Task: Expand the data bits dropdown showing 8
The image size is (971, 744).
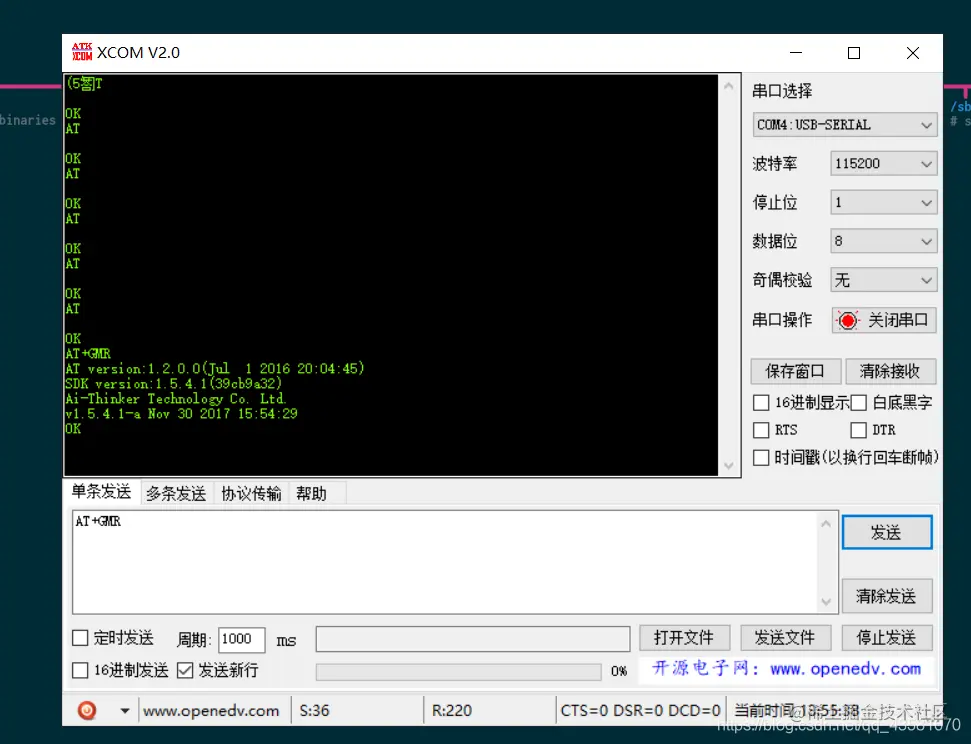Action: [883, 241]
